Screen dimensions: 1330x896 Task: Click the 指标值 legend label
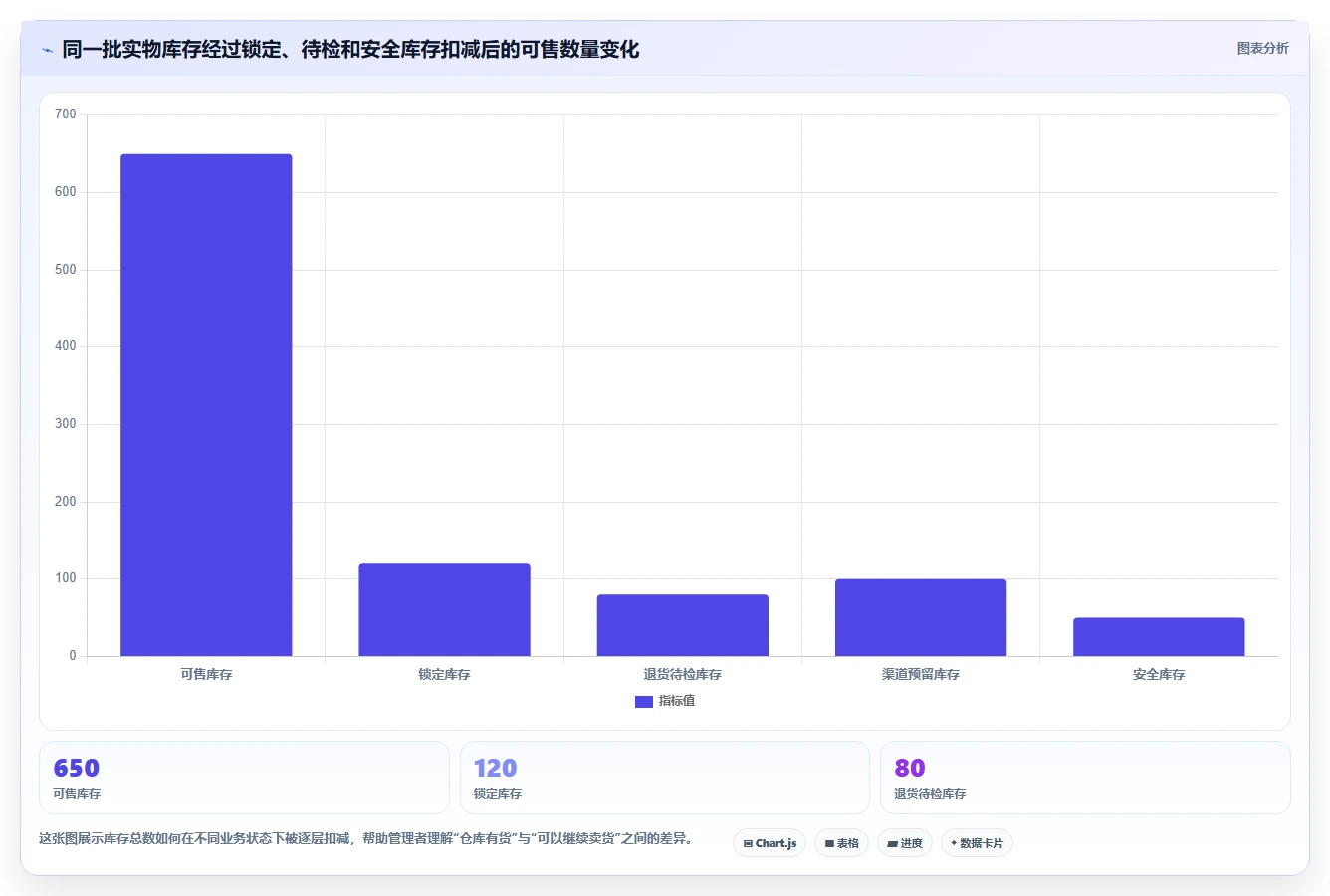[677, 701]
